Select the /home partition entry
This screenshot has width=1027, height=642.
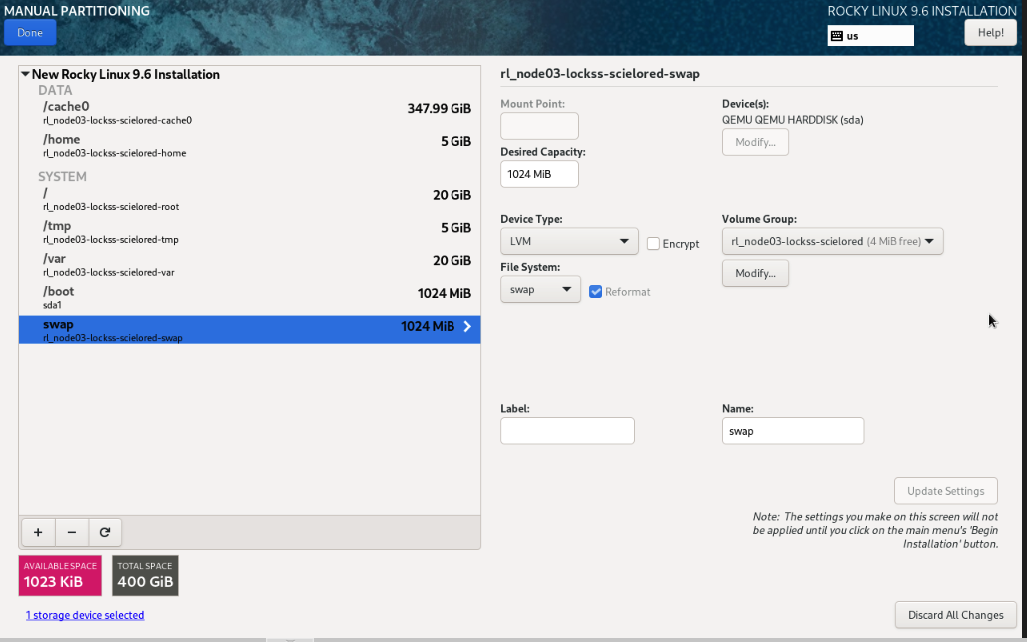249,146
